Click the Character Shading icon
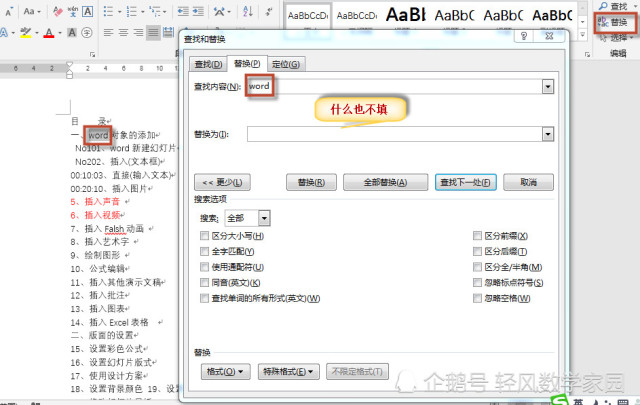640x405 pixels. tap(72, 32)
